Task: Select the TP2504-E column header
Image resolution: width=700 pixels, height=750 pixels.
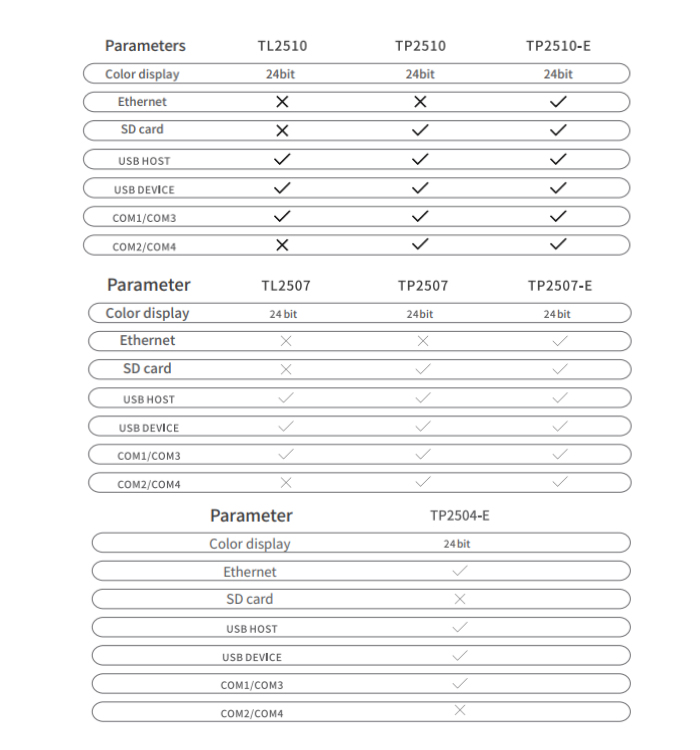Action: click(459, 516)
